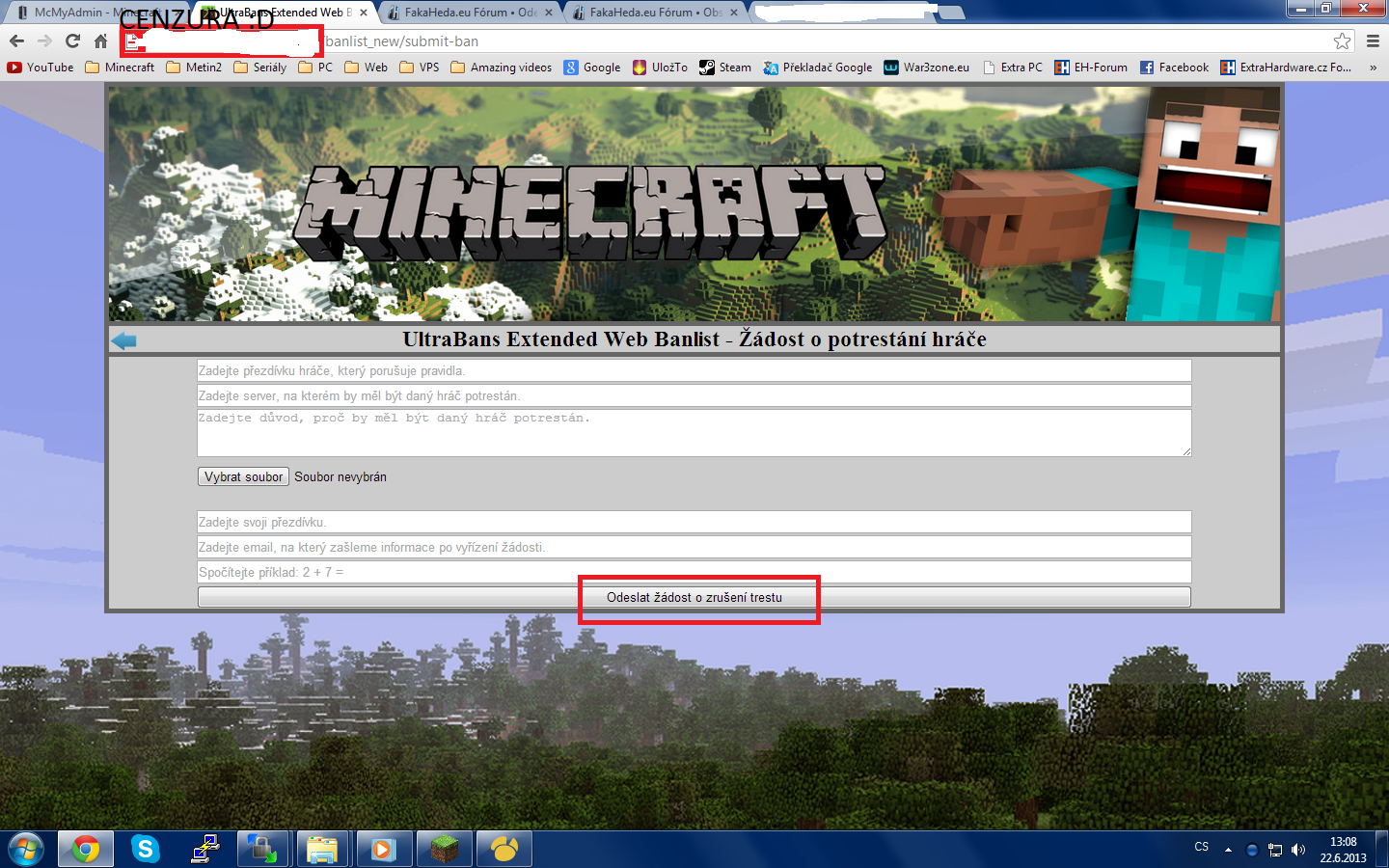Open Windows Explorer from the taskbar

322,850
